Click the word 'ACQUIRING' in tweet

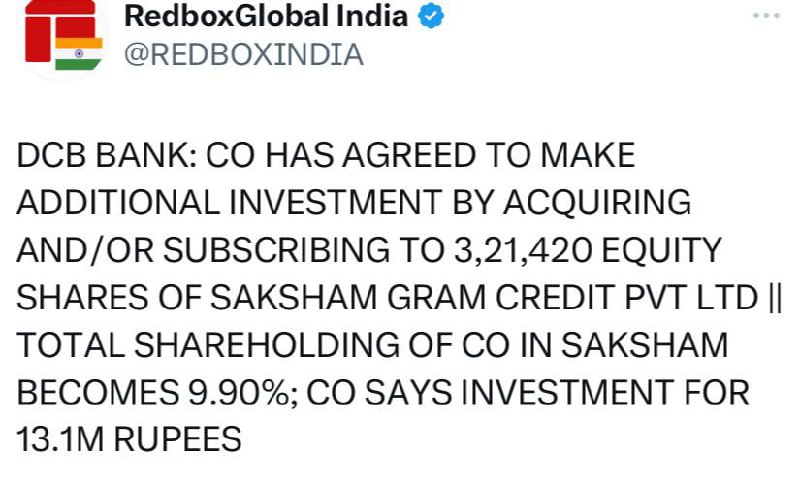coord(597,202)
